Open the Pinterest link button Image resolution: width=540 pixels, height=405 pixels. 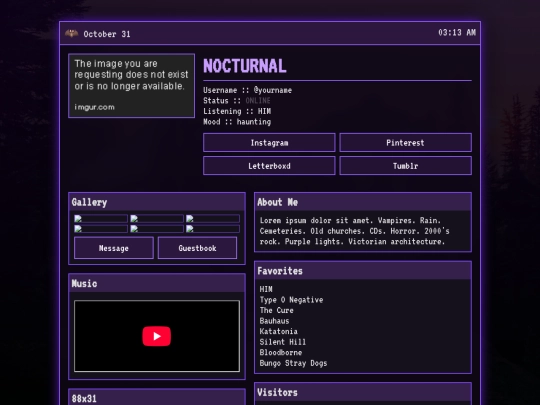pyautogui.click(x=405, y=143)
